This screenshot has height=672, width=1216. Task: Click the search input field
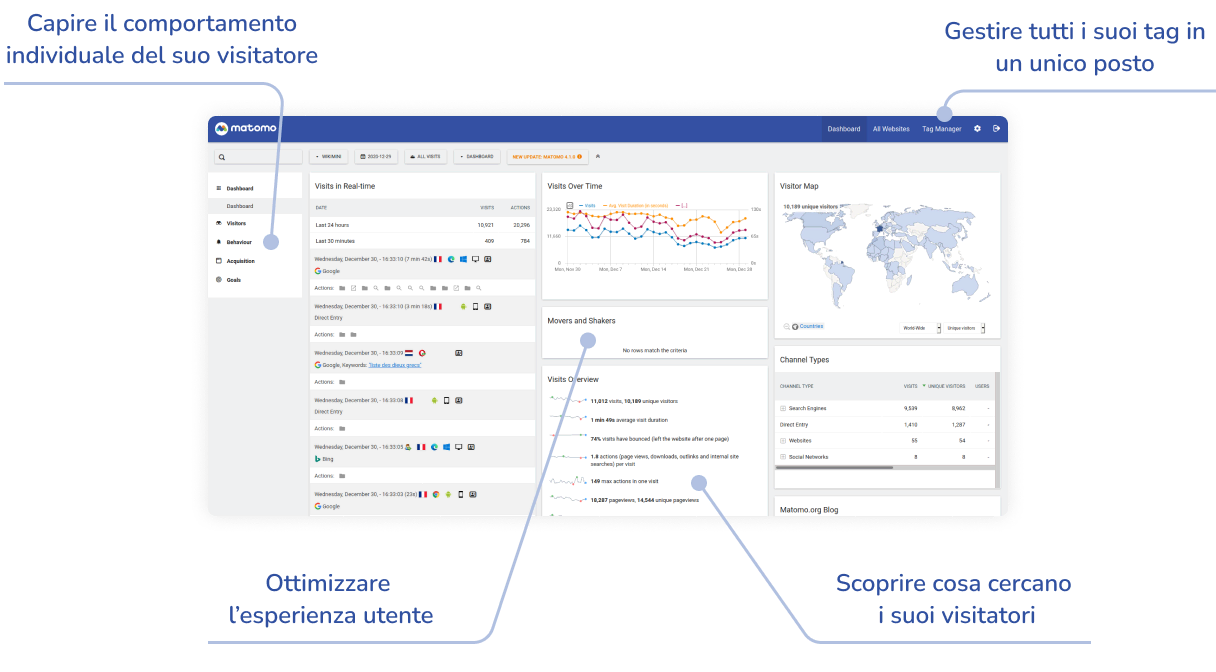[258, 157]
